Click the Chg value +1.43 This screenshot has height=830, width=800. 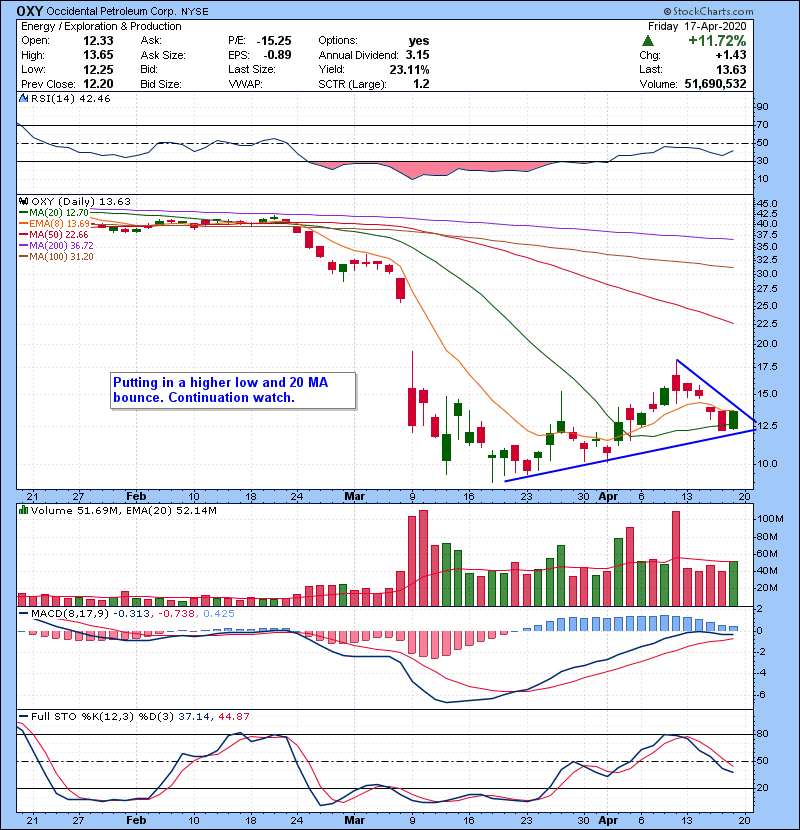click(x=731, y=55)
